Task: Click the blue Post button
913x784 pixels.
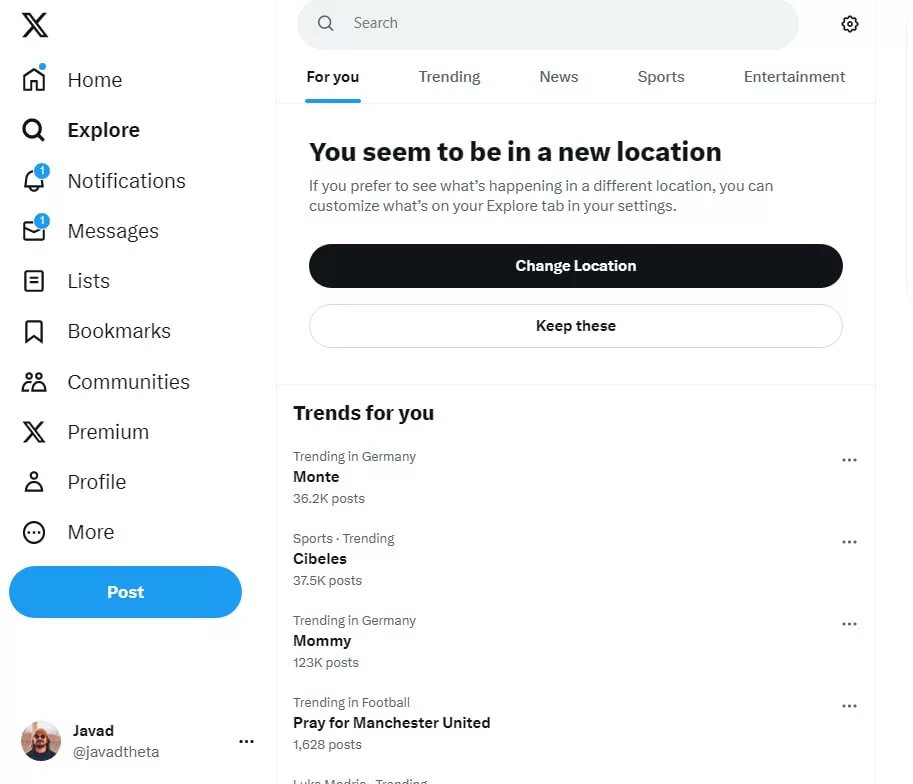Action: [125, 592]
